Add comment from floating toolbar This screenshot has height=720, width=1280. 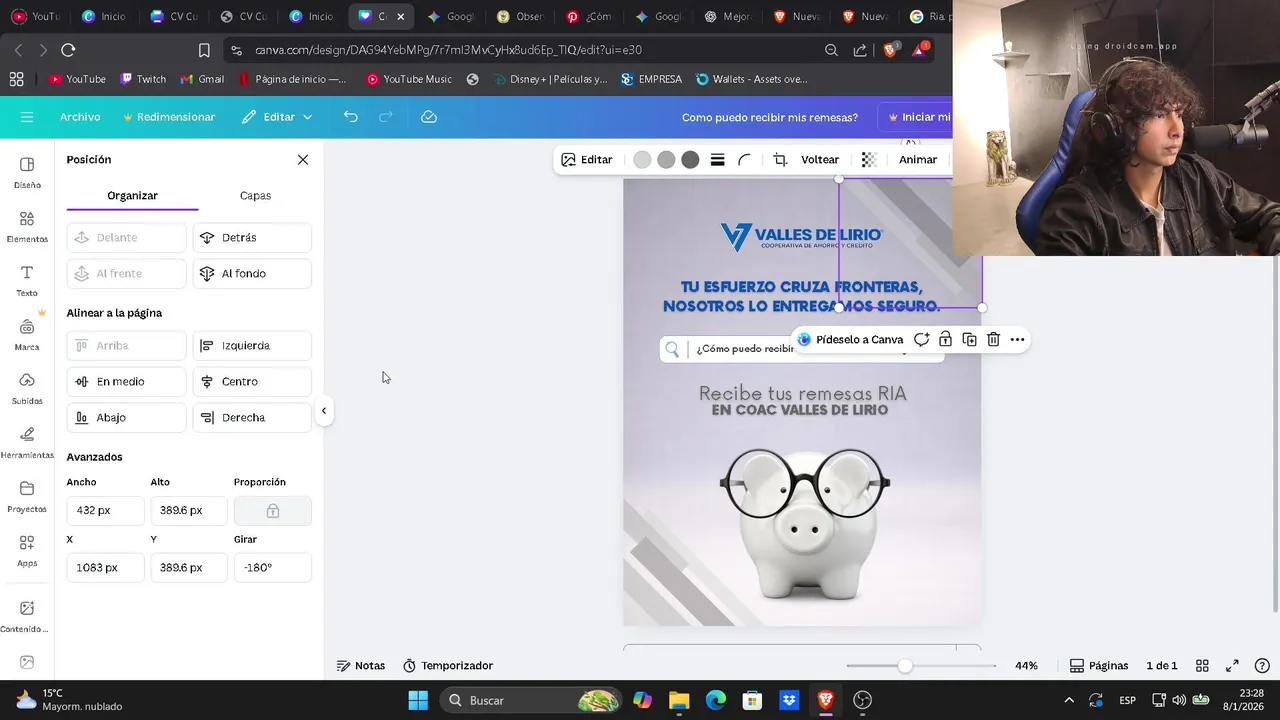click(921, 340)
